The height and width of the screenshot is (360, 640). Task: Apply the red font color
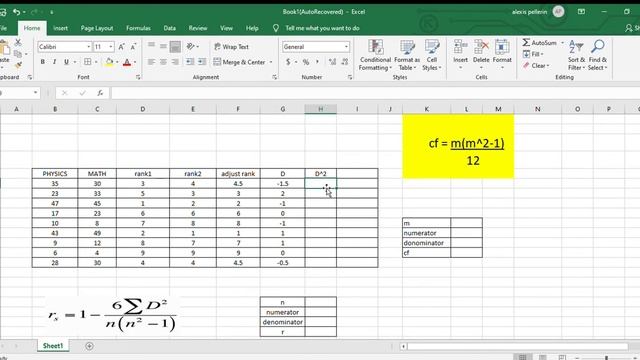[127, 62]
